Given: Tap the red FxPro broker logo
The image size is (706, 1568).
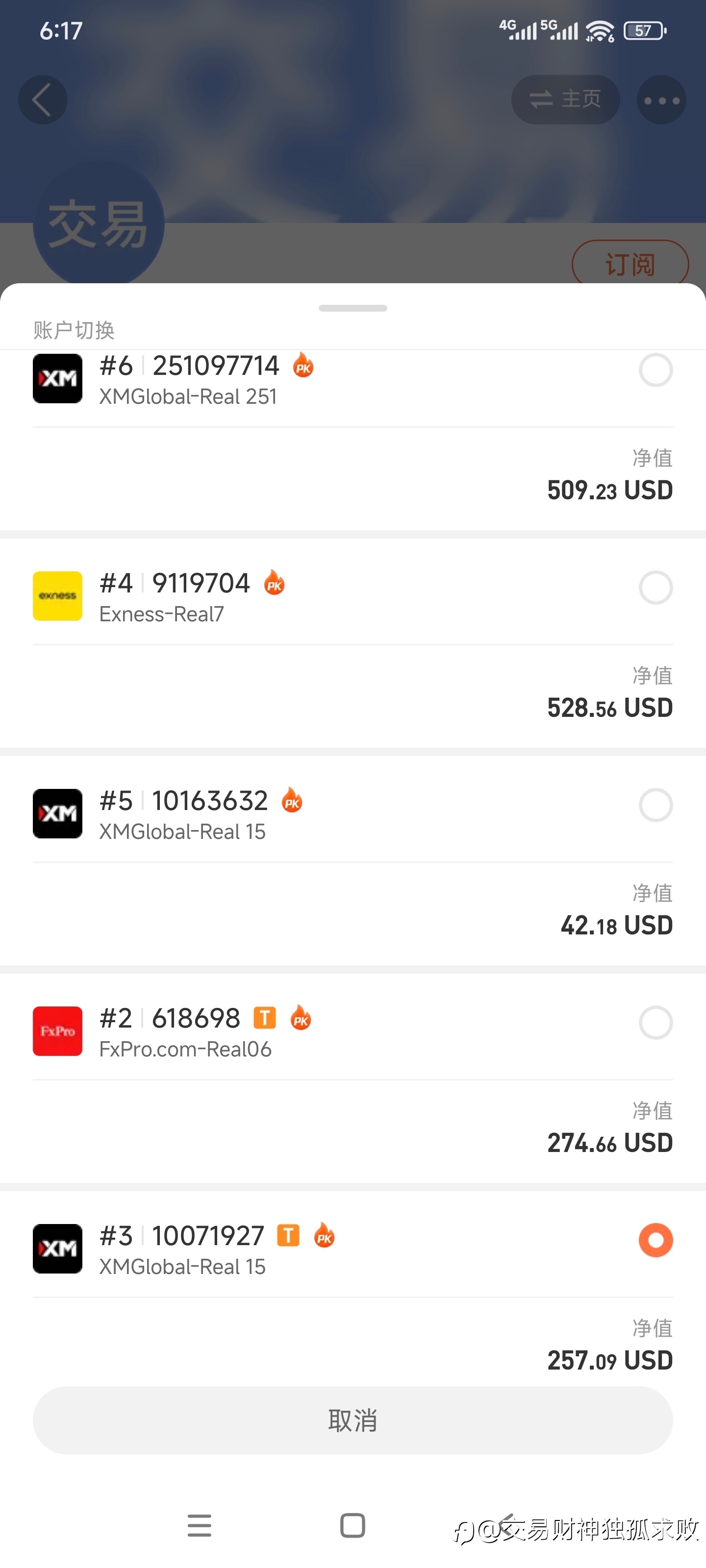Looking at the screenshot, I should pyautogui.click(x=57, y=1030).
